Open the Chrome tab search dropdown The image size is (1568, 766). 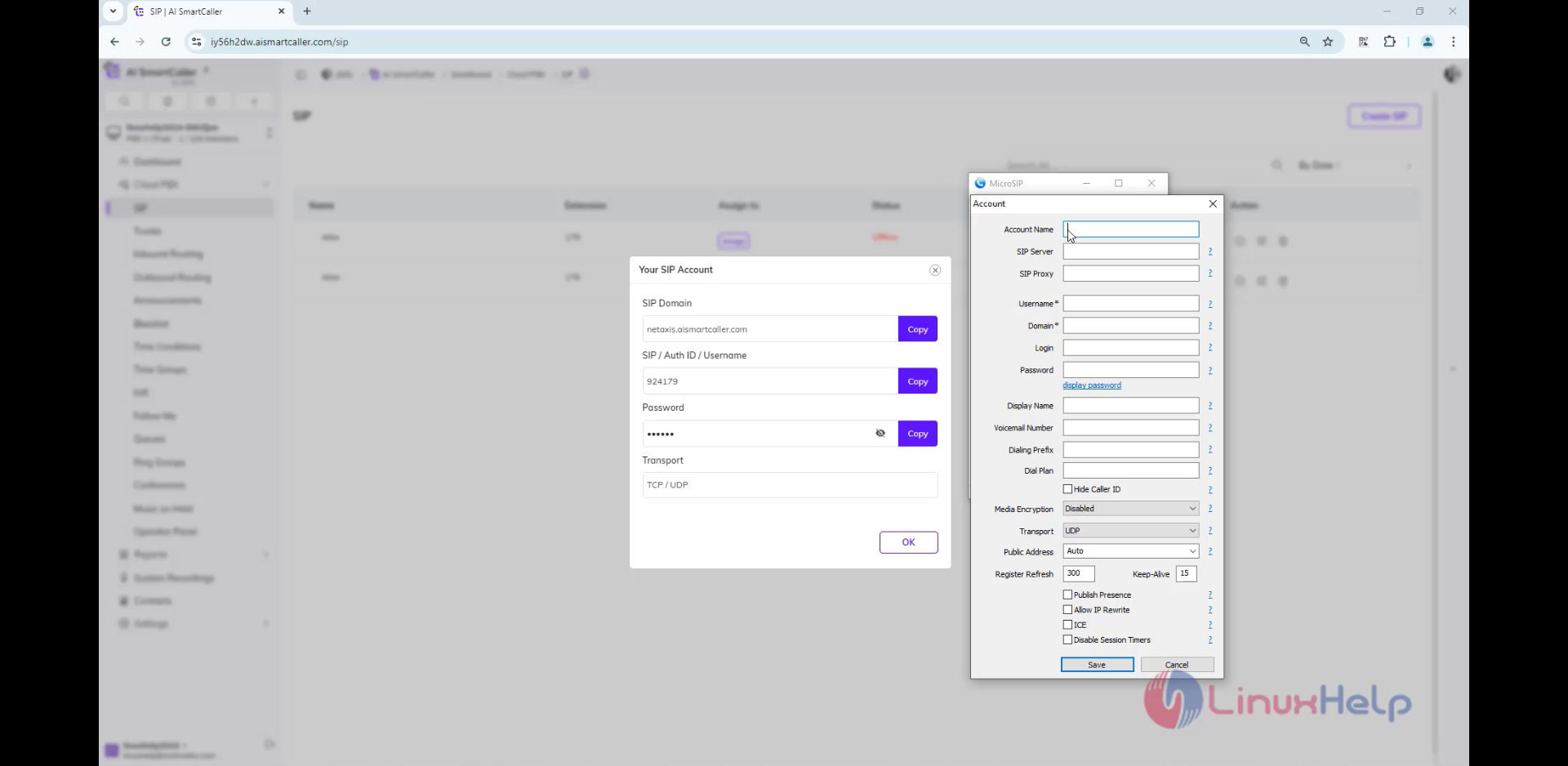[x=114, y=11]
